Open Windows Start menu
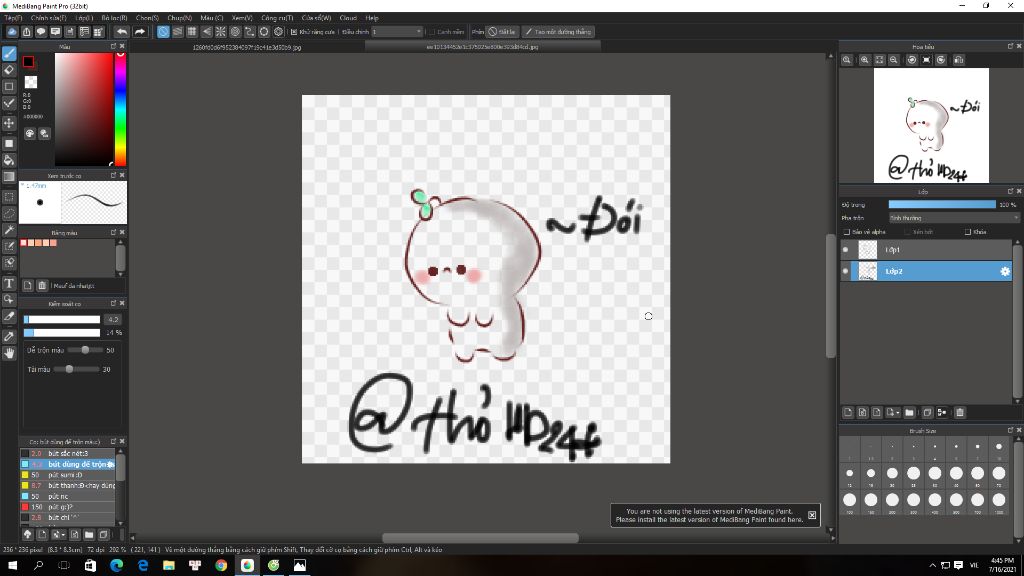Screen dimensions: 1024x576 point(12,566)
